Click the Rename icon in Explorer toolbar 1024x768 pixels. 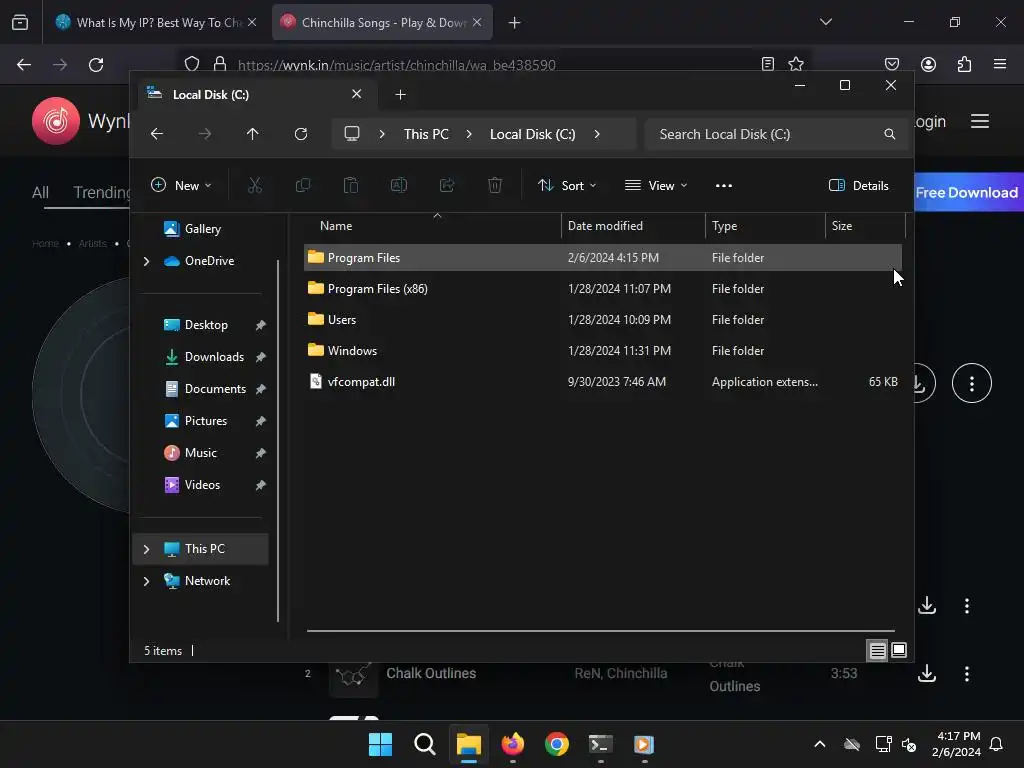click(x=398, y=185)
